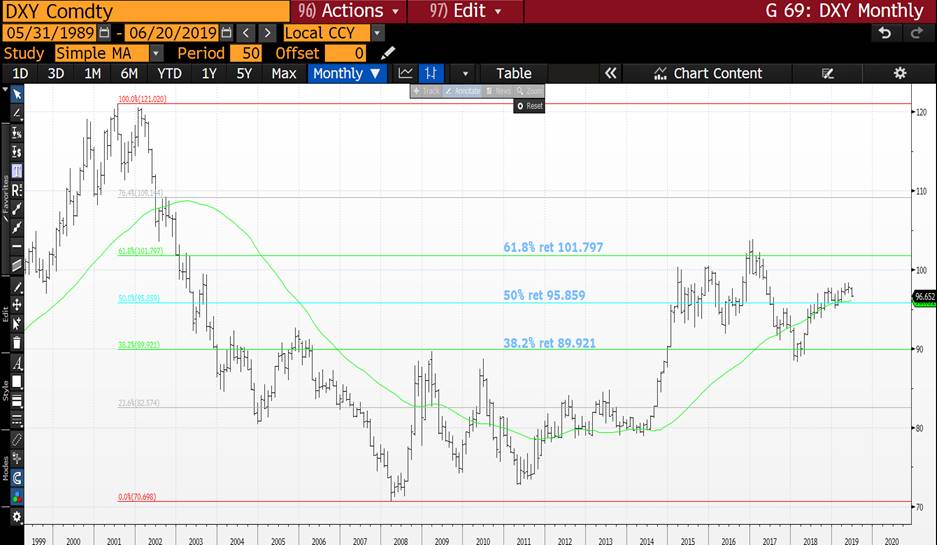Toggle the ruler mode
Image resolution: width=937 pixels, height=545 pixels.
17,440
